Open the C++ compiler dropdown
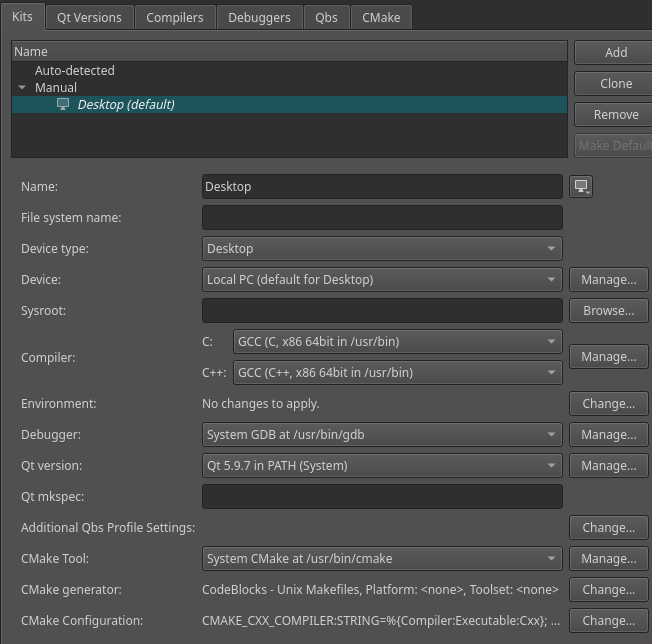The width and height of the screenshot is (652, 644). (x=398, y=373)
